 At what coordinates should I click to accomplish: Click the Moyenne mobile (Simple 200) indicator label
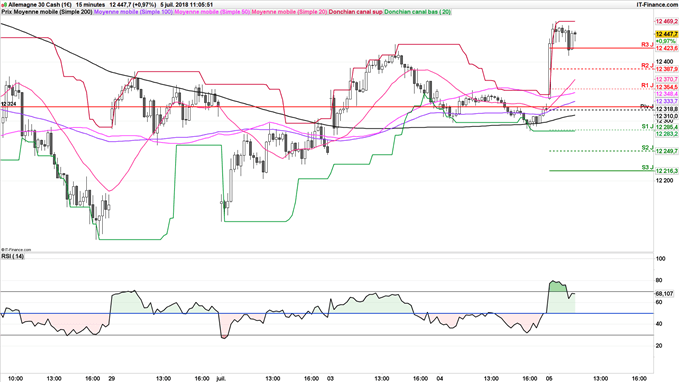click(x=53, y=12)
